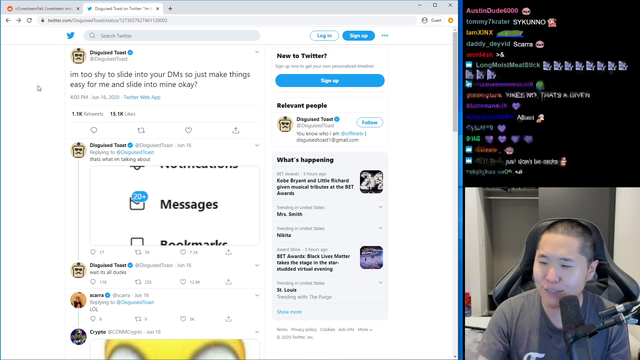Share 'wait its all dudes' tweet

coord(228,282)
